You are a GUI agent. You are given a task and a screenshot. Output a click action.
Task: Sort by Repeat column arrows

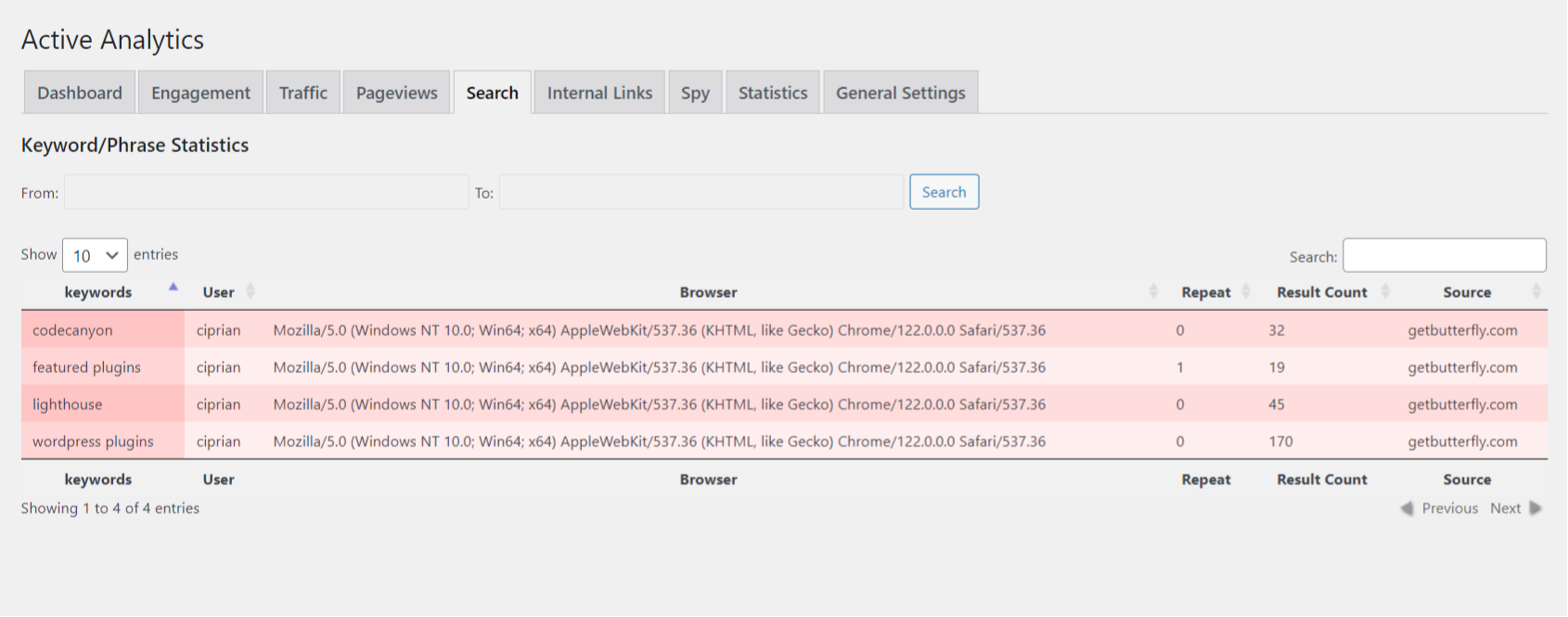pos(1246,292)
